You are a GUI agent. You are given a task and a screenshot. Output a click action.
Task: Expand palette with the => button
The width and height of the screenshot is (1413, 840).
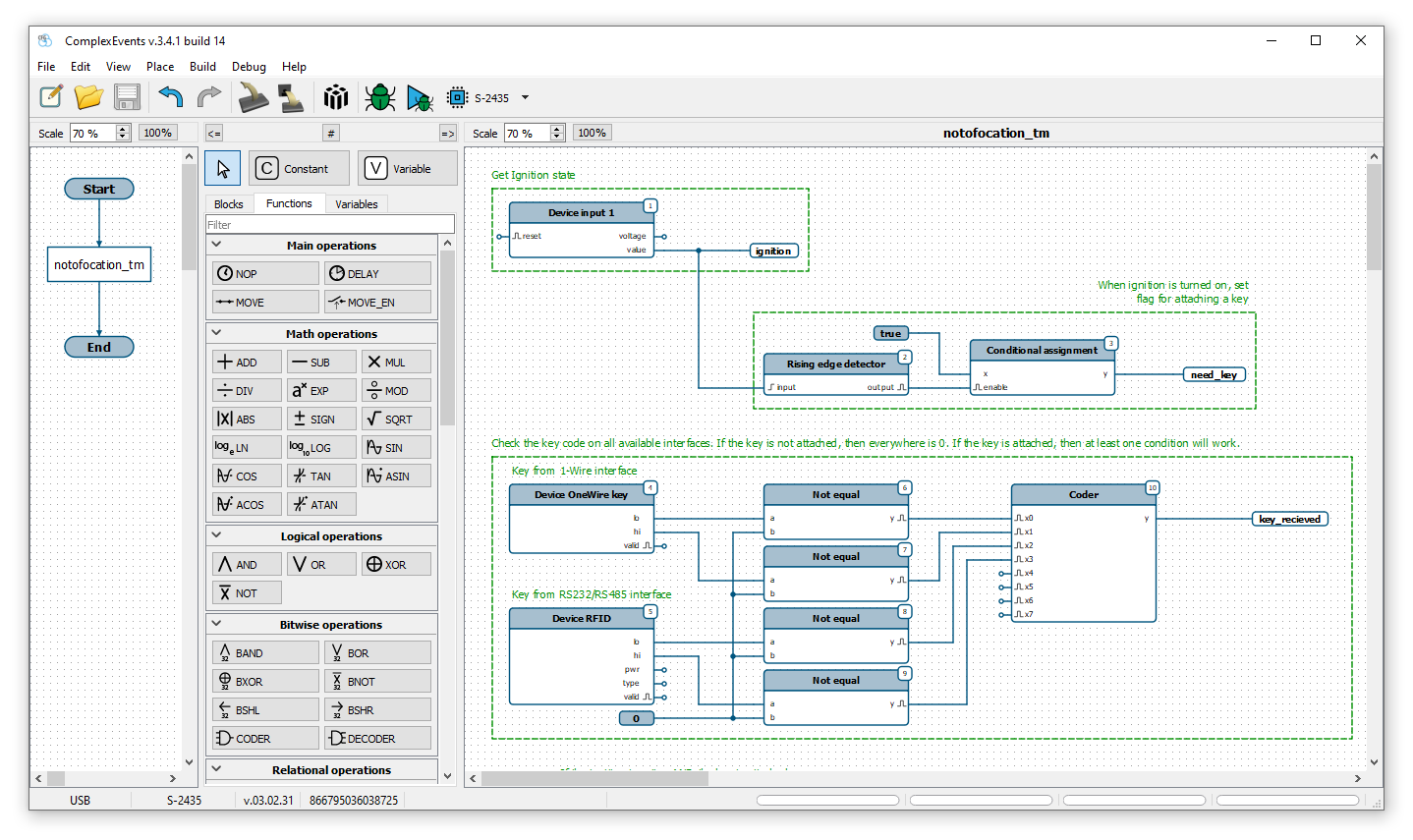[447, 133]
